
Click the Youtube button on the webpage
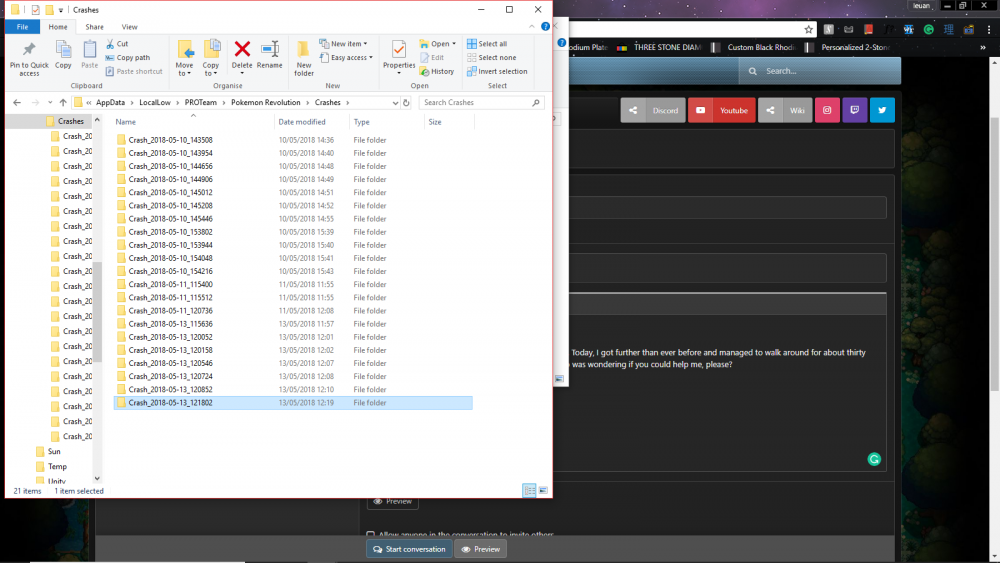720,110
